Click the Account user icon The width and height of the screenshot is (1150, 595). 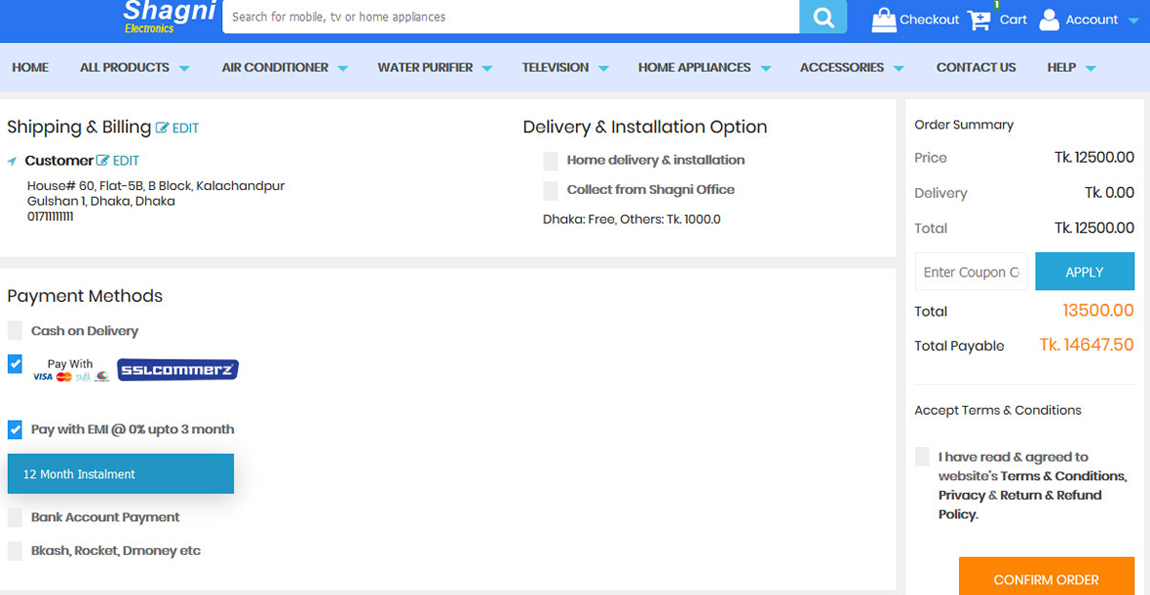(x=1049, y=20)
